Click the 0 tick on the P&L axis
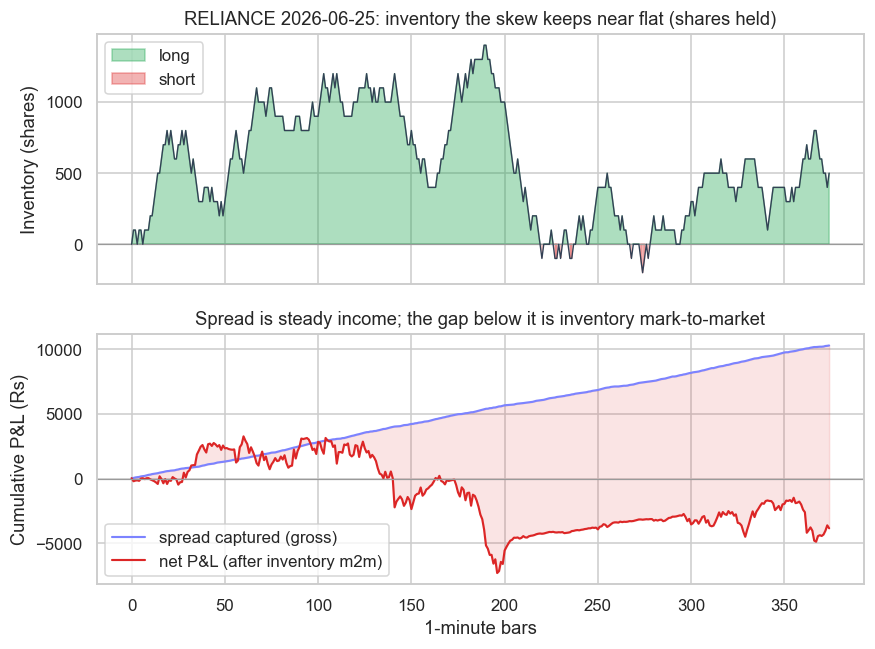875x649 pixels. (x=78, y=479)
